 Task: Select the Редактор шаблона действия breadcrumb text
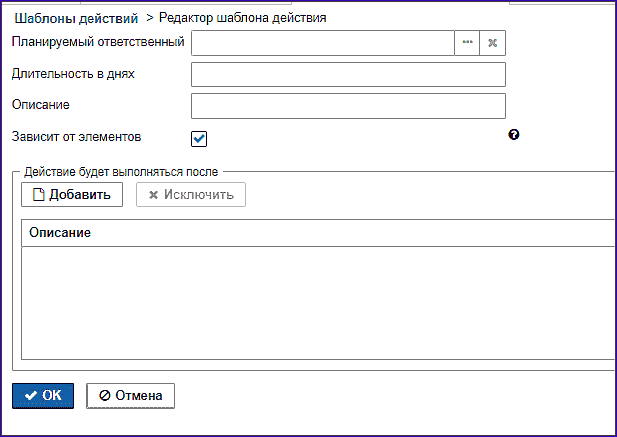[x=242, y=18]
